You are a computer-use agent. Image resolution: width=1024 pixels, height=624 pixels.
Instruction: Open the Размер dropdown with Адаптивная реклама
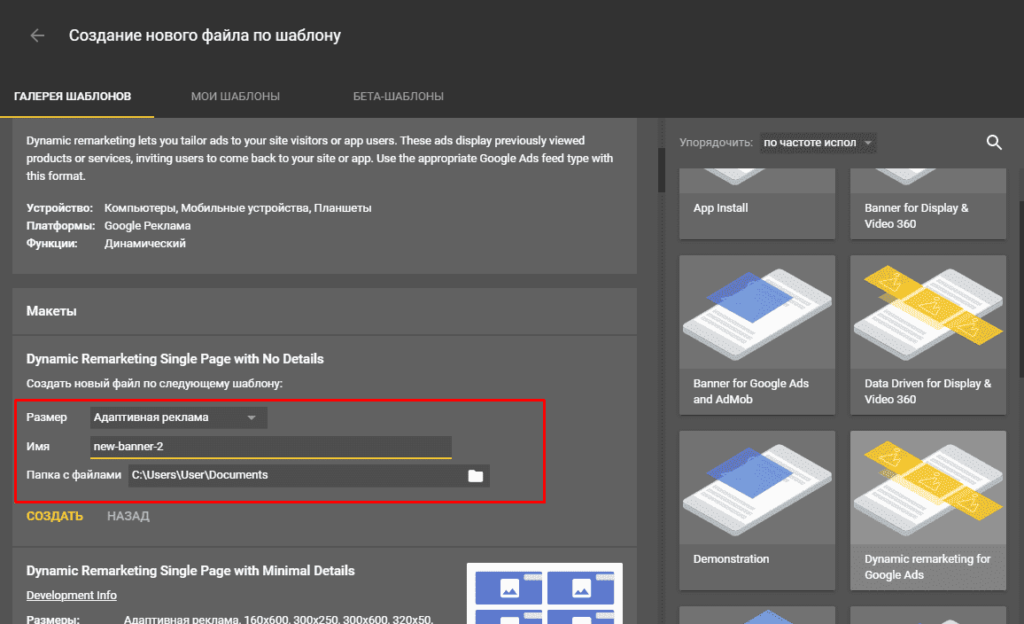click(x=178, y=418)
